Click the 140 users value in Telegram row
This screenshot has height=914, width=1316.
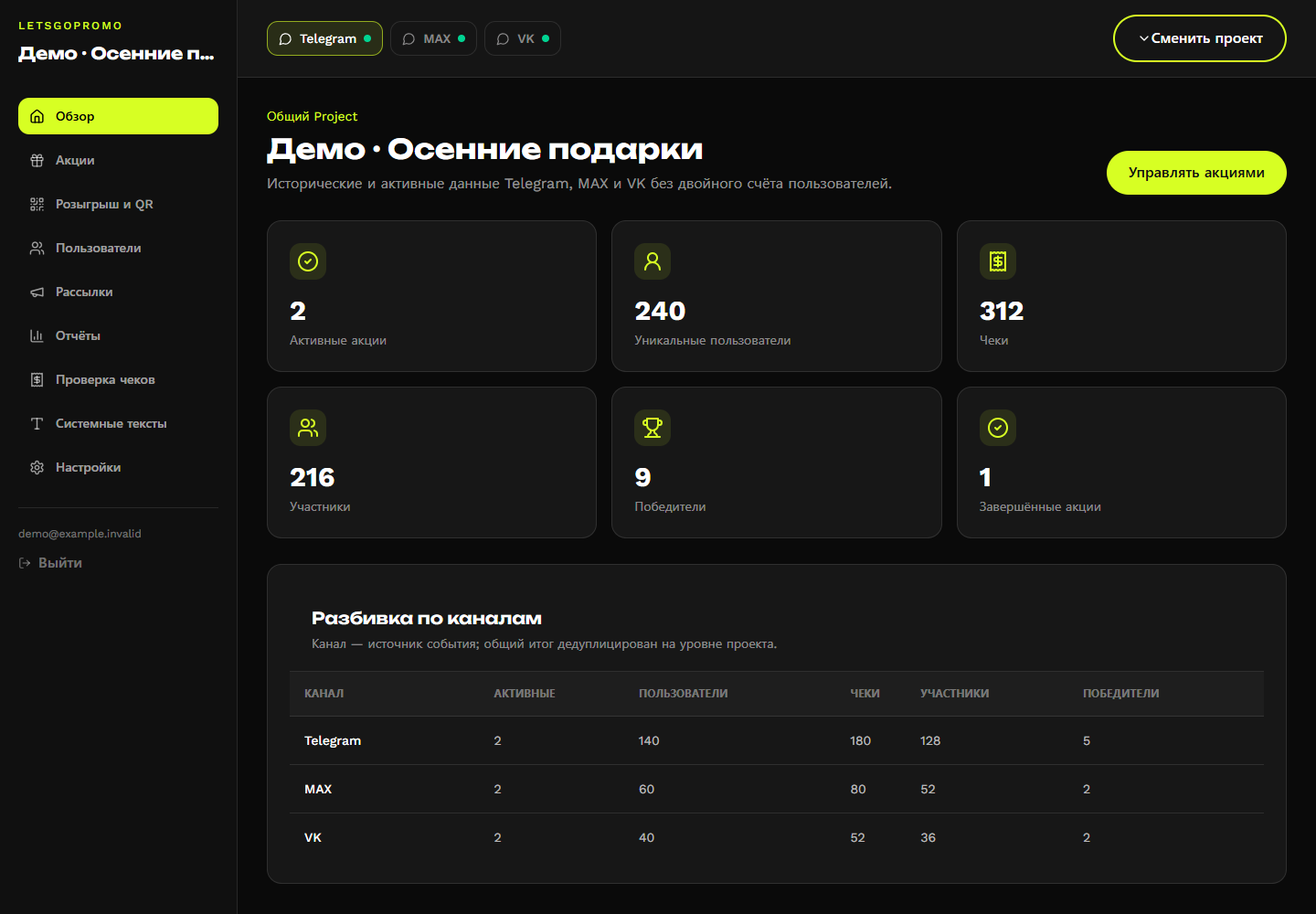tap(649, 740)
